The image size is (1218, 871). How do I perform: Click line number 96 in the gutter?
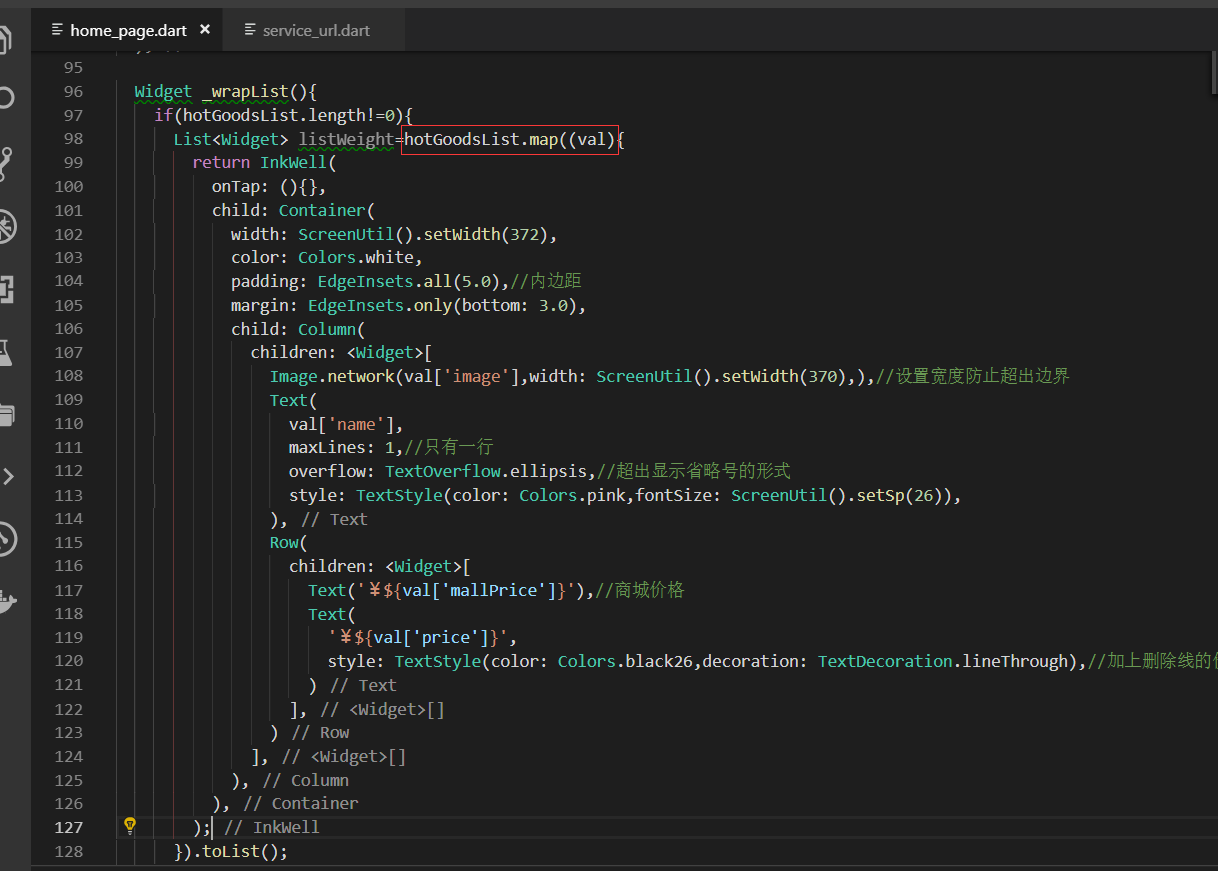coord(73,91)
